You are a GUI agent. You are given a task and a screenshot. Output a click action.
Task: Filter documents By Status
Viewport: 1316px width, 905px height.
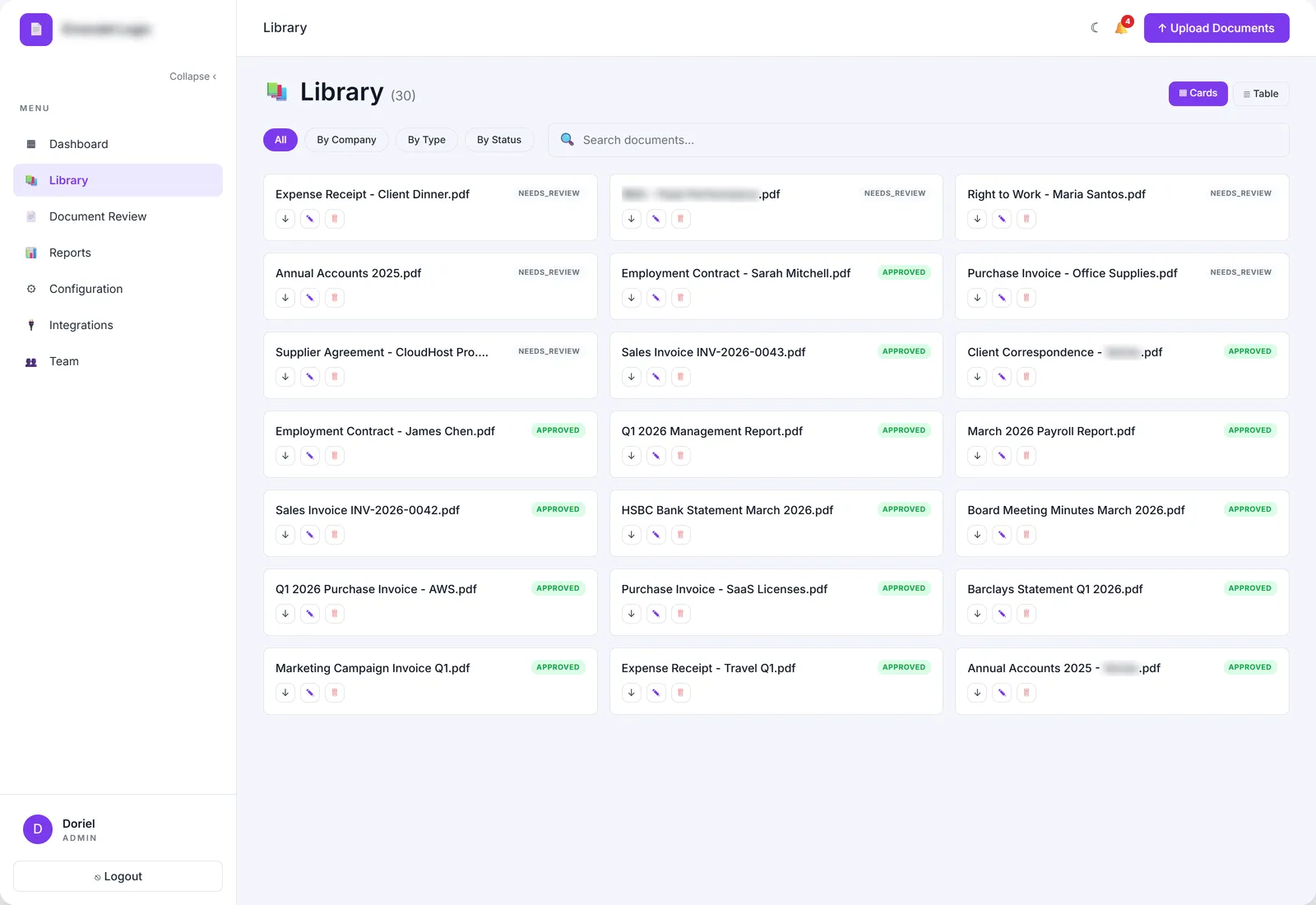[x=499, y=140]
